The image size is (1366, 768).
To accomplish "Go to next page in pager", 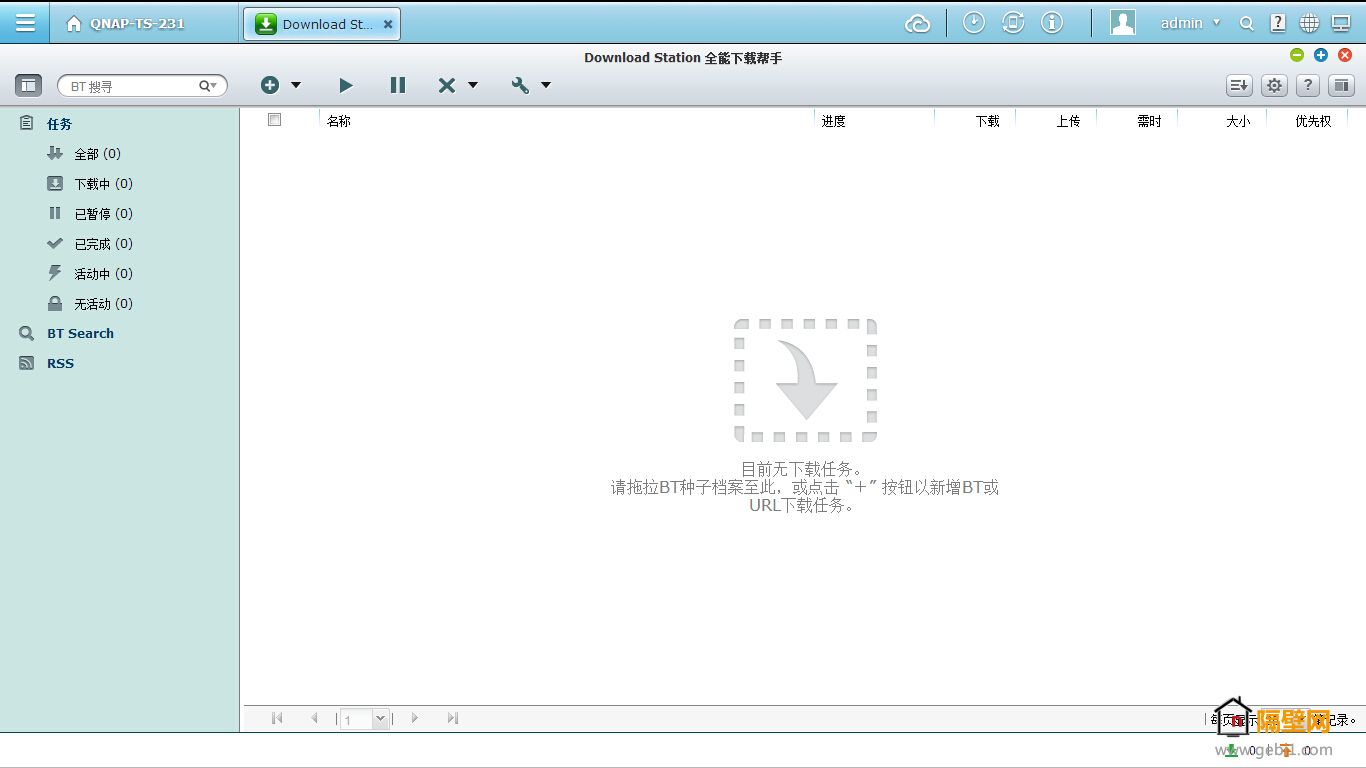I will pyautogui.click(x=415, y=718).
